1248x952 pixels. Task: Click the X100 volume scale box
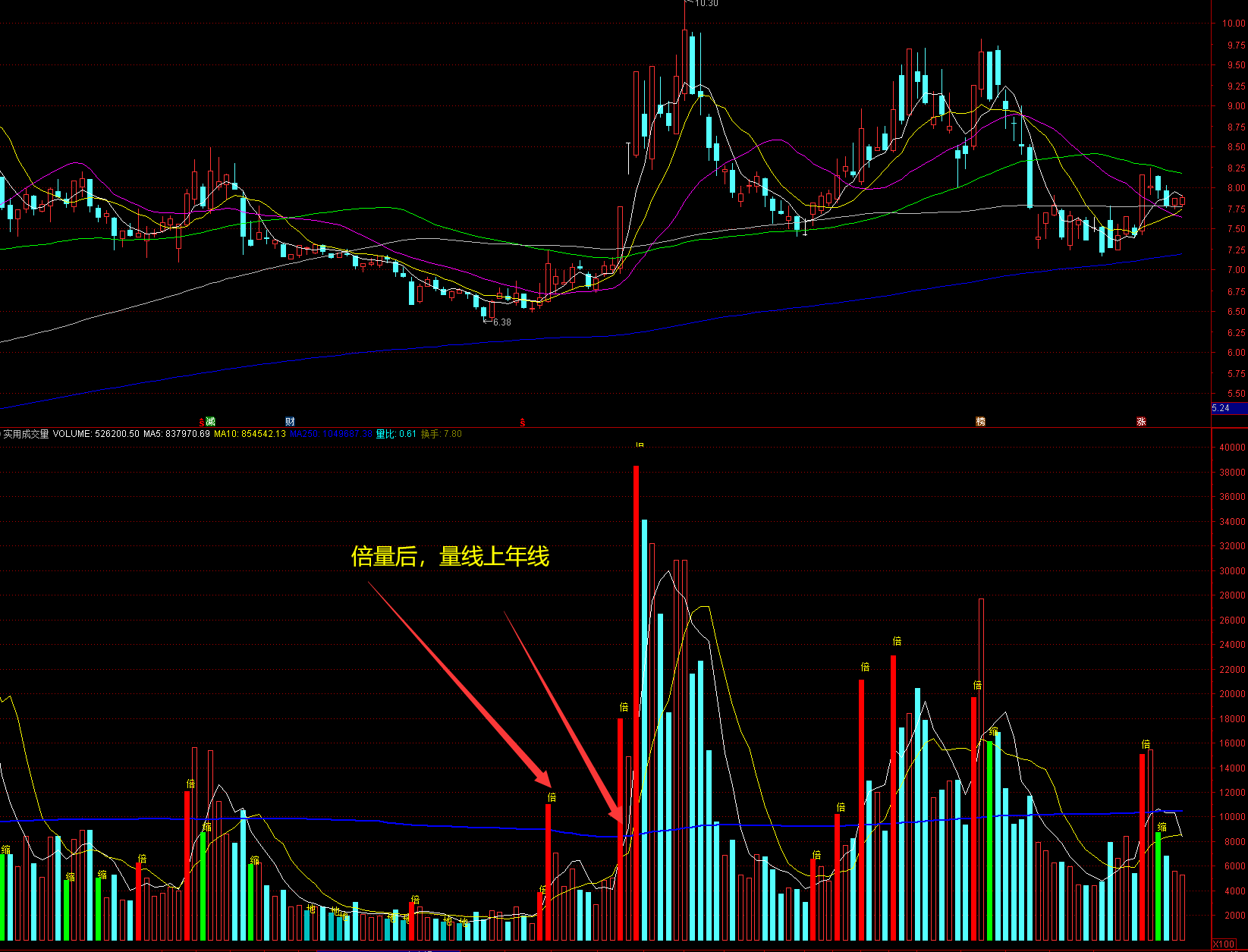point(1223,944)
